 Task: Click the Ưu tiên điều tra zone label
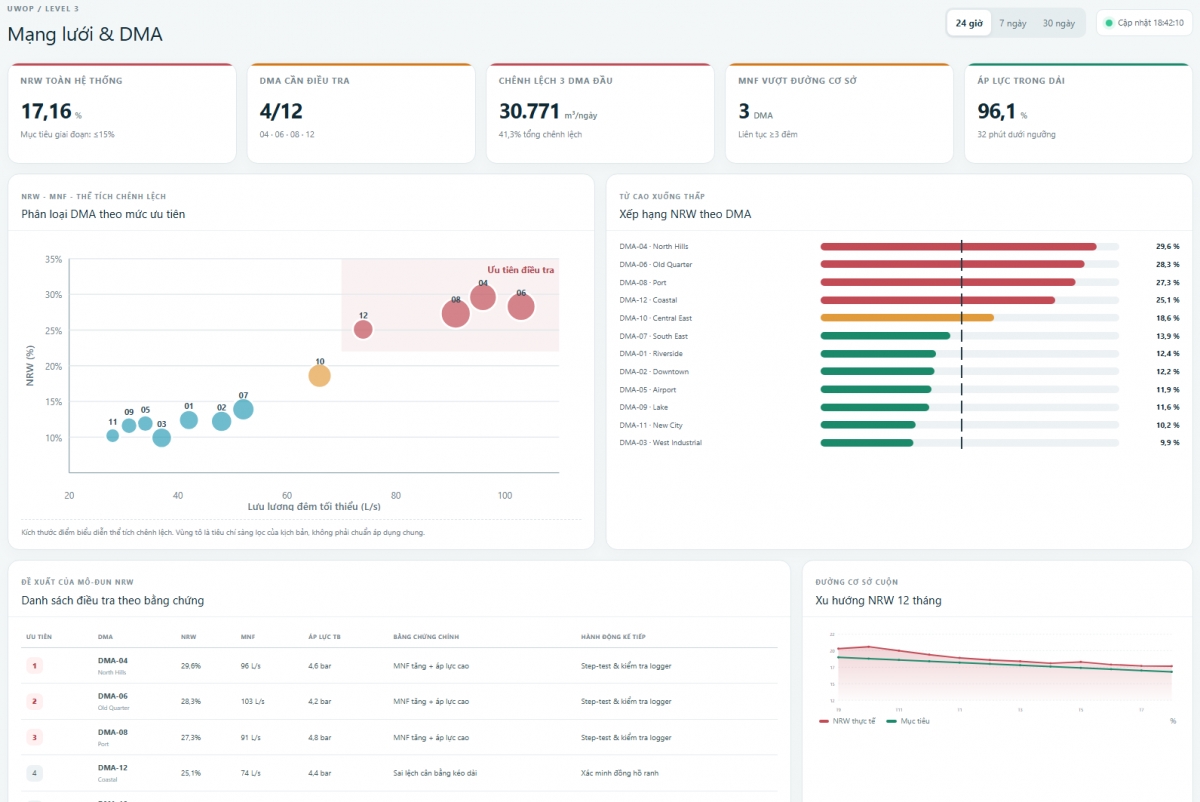click(520, 270)
